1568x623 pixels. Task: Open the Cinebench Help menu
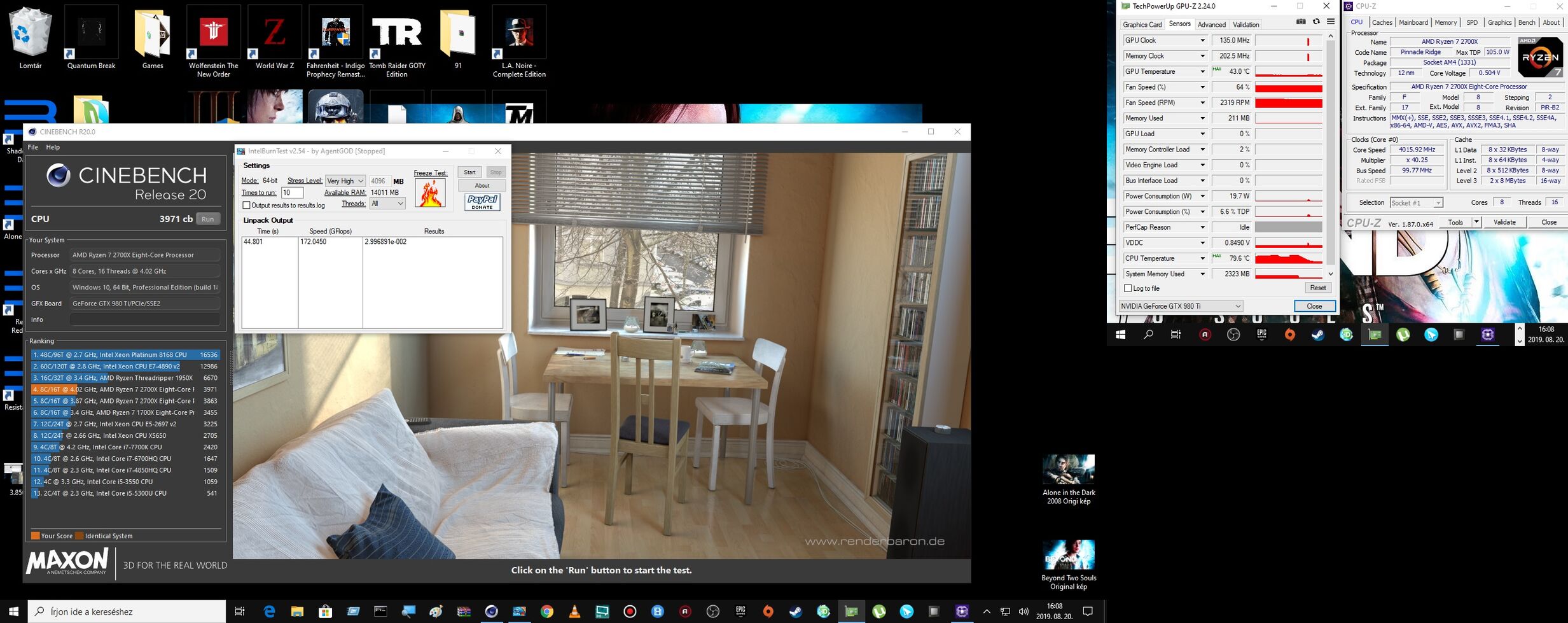[x=53, y=147]
